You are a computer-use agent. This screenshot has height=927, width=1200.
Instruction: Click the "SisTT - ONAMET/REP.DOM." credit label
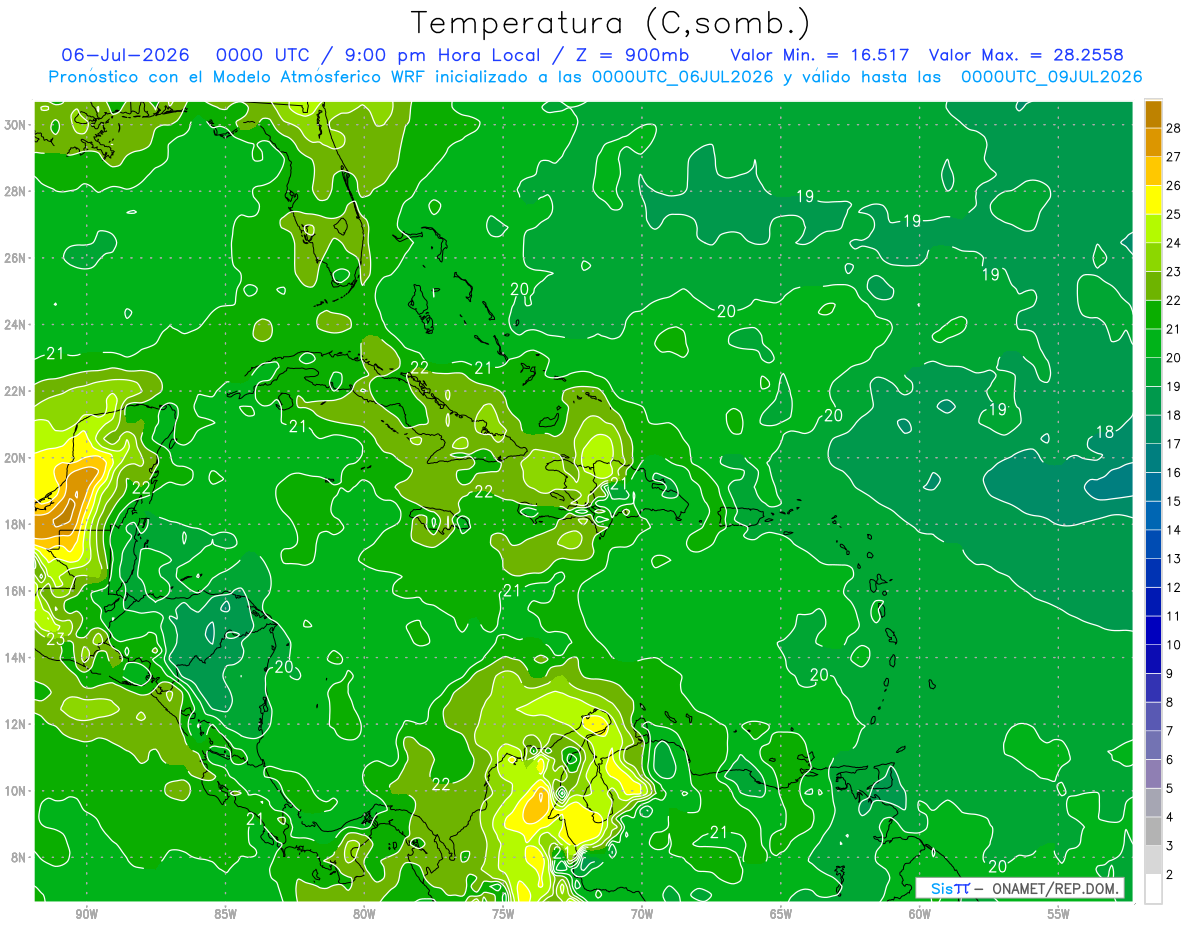coord(1021,888)
